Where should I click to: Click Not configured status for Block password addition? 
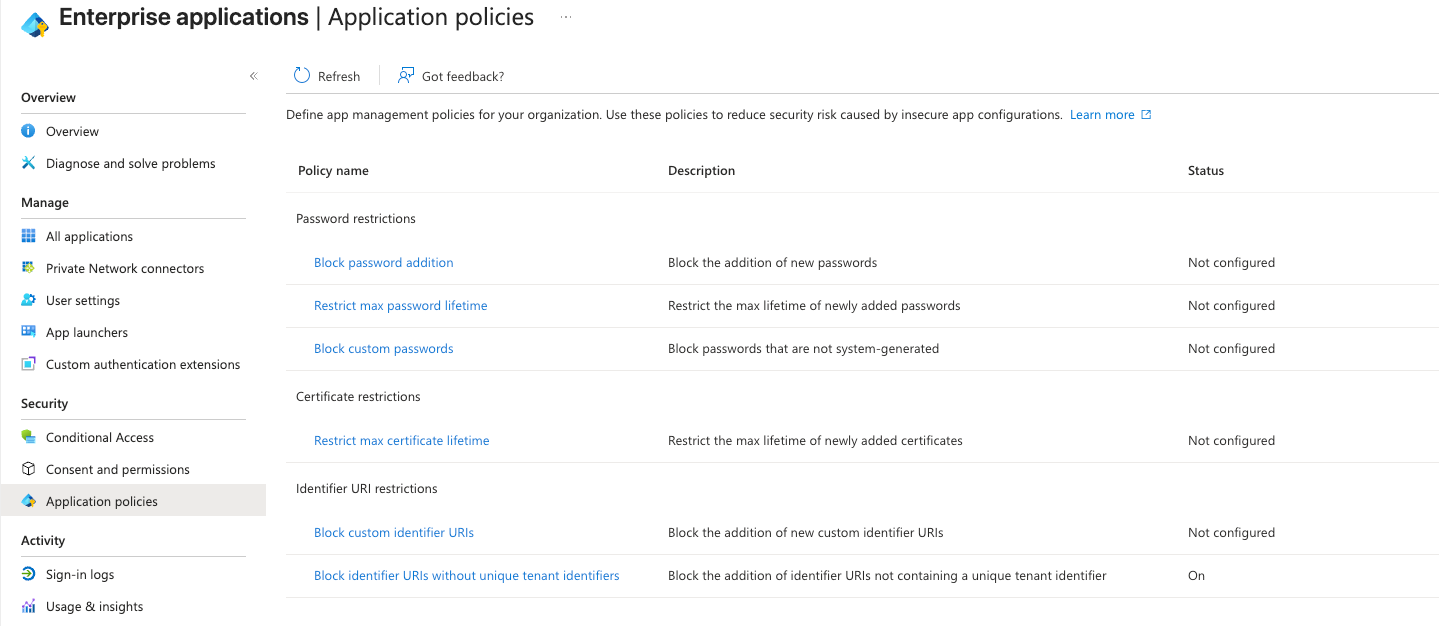tap(1231, 263)
